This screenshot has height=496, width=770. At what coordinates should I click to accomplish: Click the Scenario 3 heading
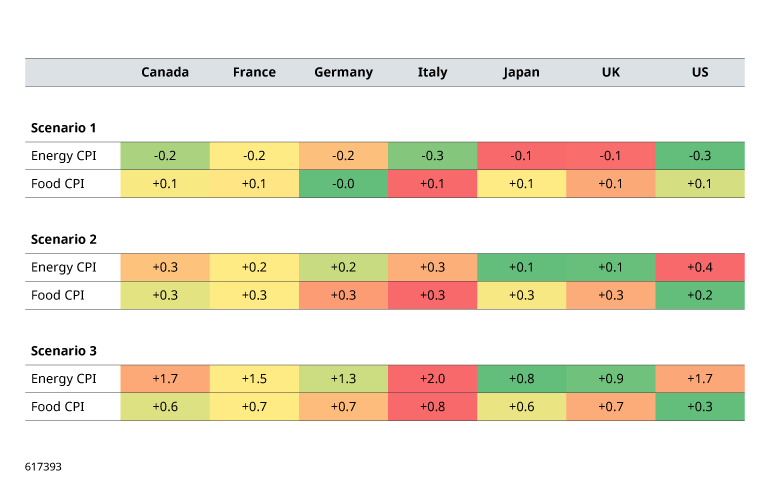click(x=63, y=351)
